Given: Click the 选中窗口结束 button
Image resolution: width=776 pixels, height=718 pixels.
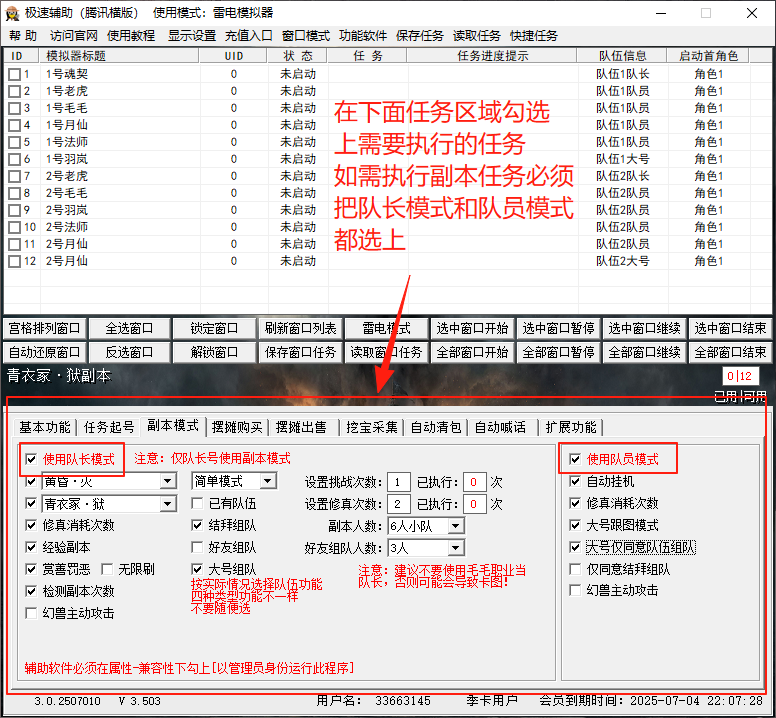Looking at the screenshot, I should [x=730, y=329].
